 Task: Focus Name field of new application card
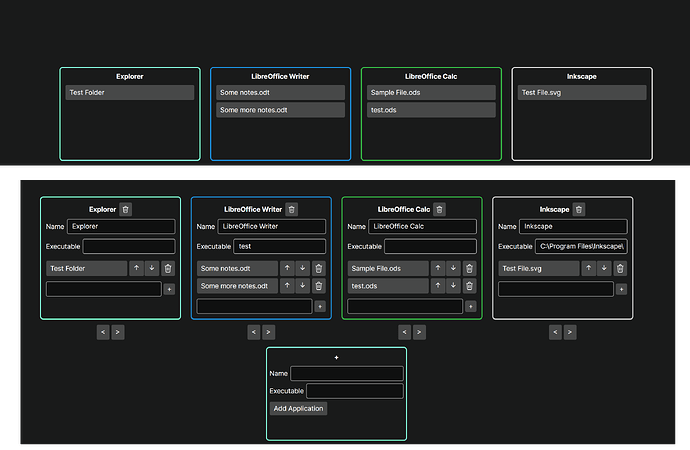coord(347,373)
